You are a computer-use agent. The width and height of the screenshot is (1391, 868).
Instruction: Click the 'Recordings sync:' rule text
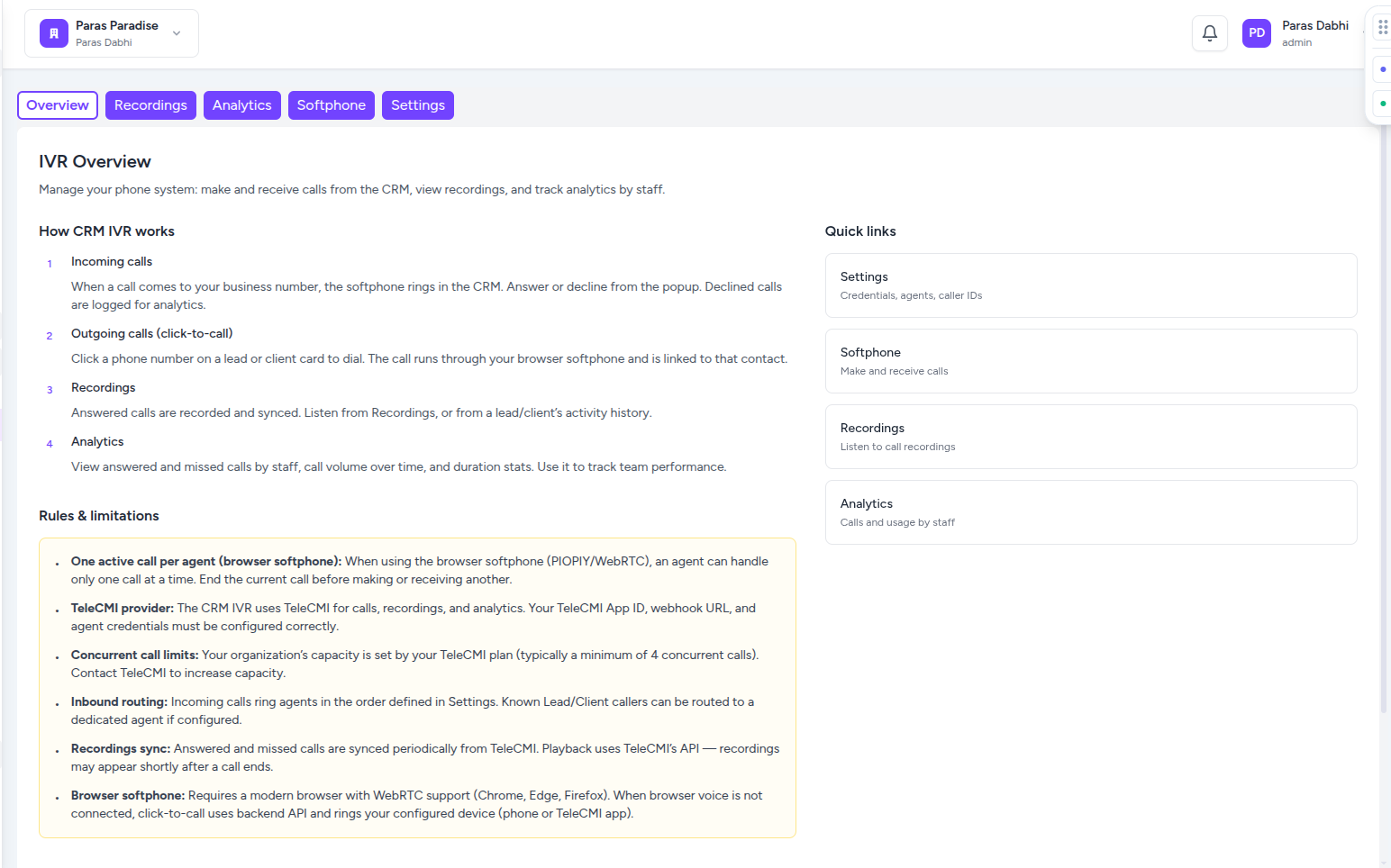(121, 749)
